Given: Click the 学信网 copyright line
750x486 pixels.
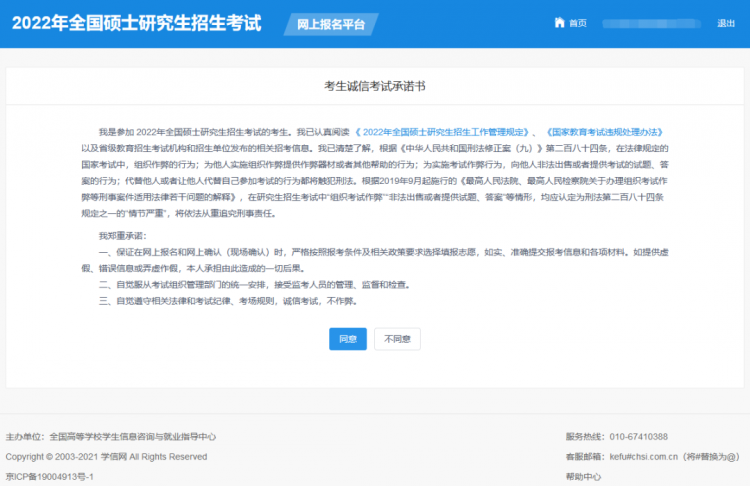Looking at the screenshot, I should pos(106,457).
